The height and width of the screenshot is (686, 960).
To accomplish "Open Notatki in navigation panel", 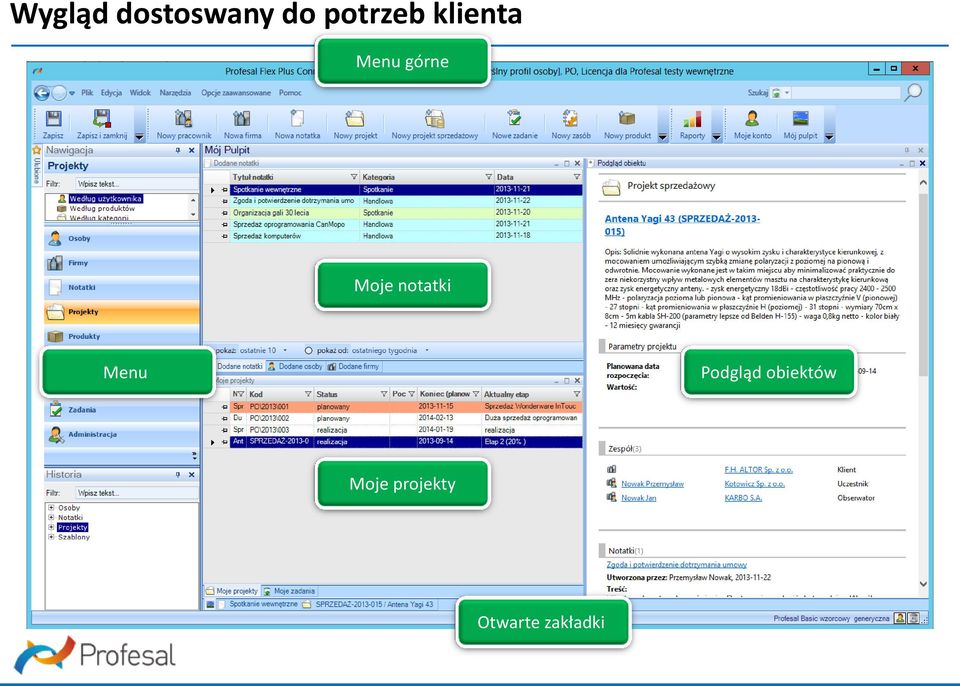I will click(x=122, y=287).
